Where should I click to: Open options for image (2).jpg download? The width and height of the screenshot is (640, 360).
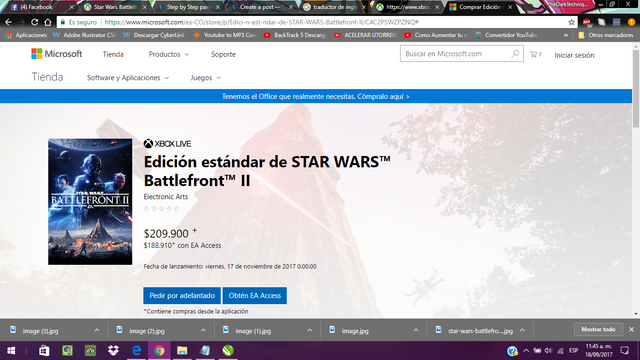[203, 331]
